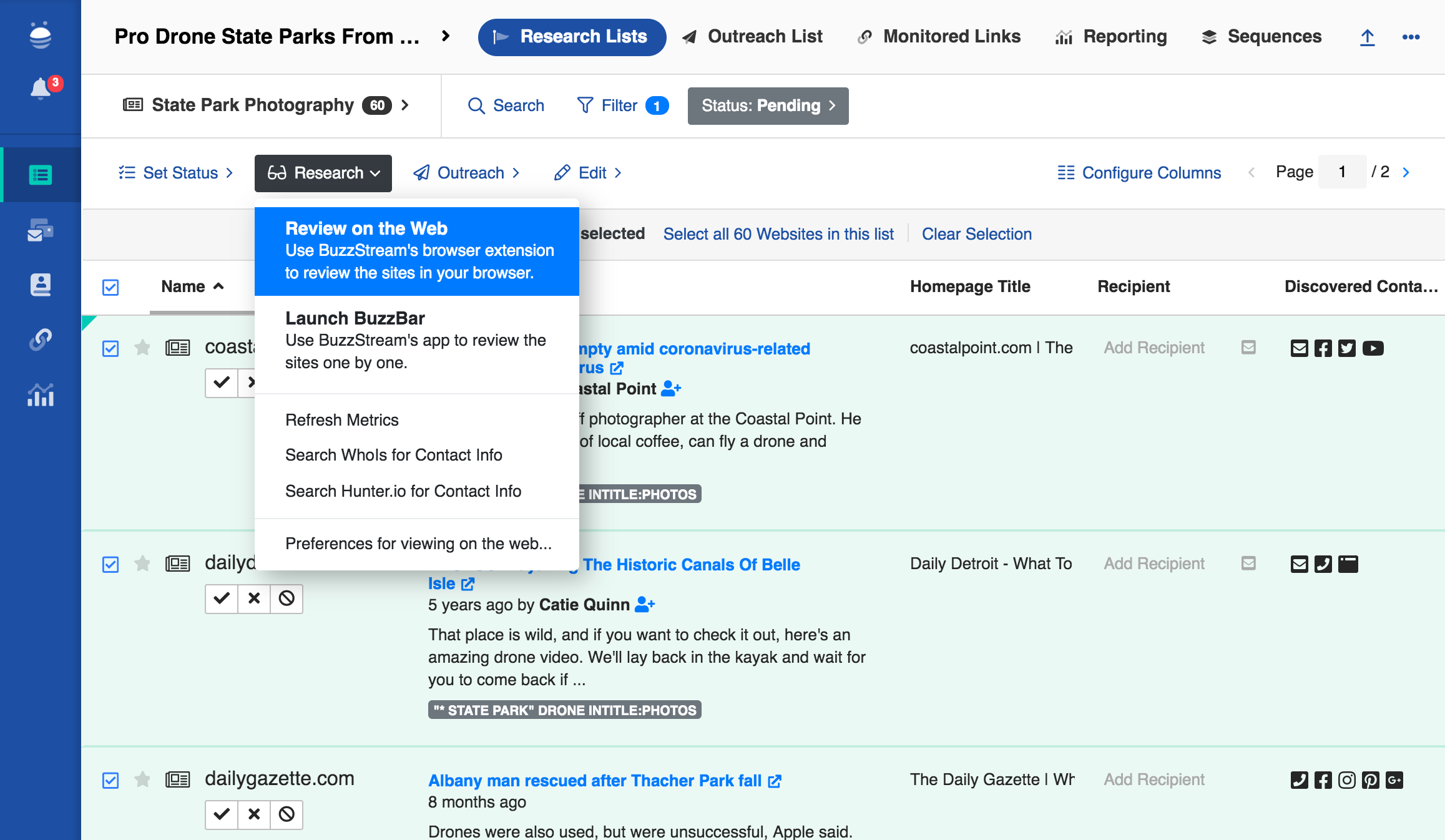The width and height of the screenshot is (1445, 840).
Task: Open the more options ellipsis menu
Action: click(1411, 37)
